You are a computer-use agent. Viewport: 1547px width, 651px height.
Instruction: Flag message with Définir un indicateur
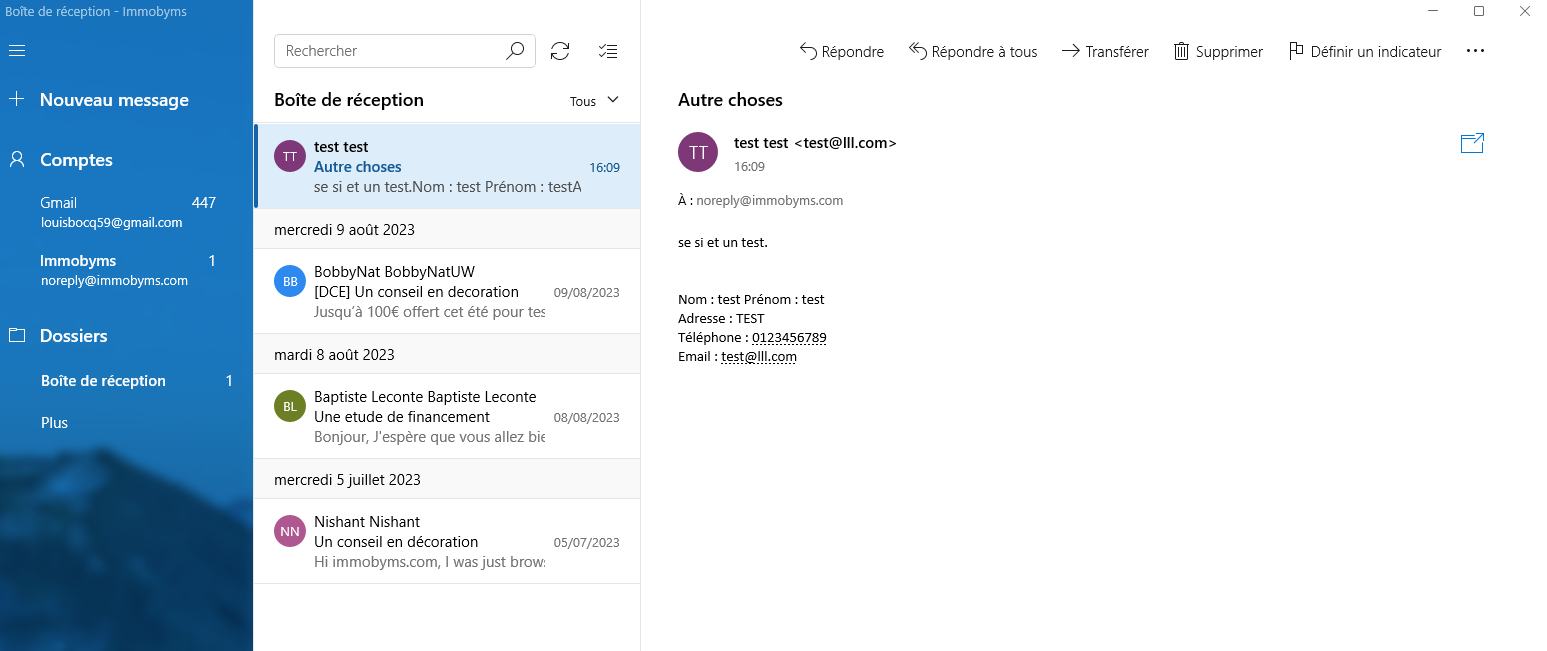pos(1365,51)
